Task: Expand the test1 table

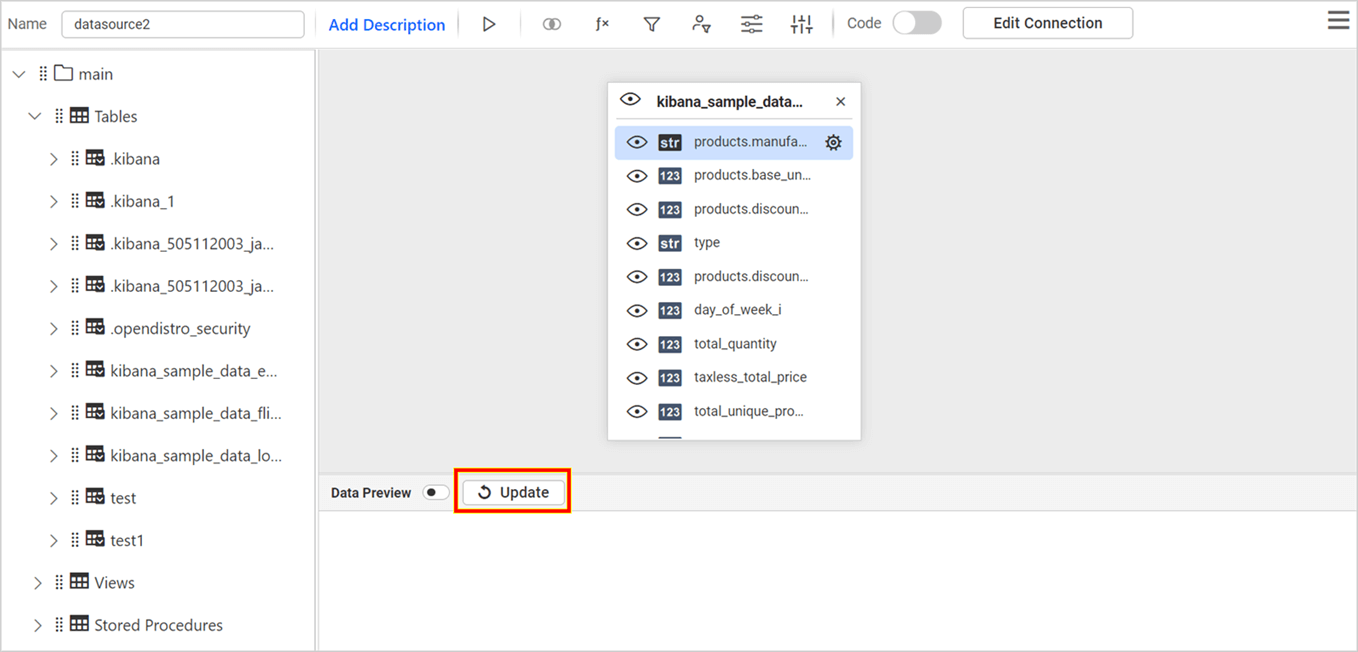Action: [54, 540]
